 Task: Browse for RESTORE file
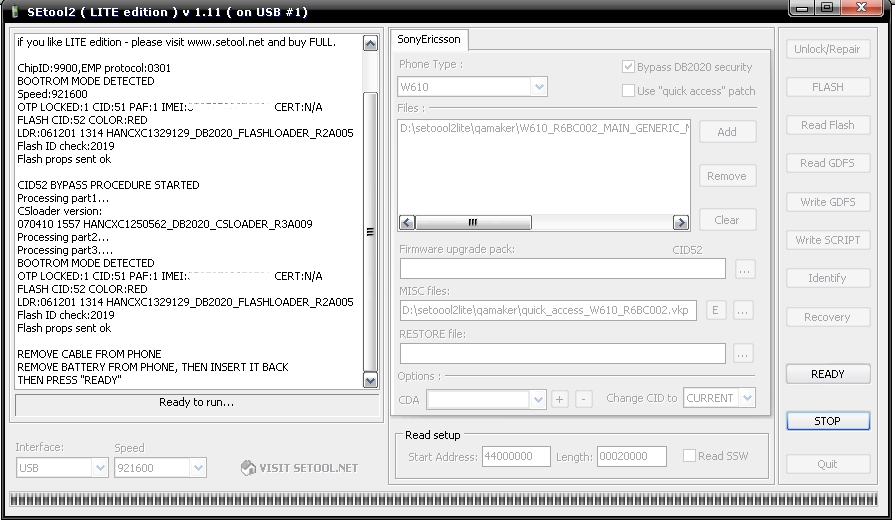point(743,354)
